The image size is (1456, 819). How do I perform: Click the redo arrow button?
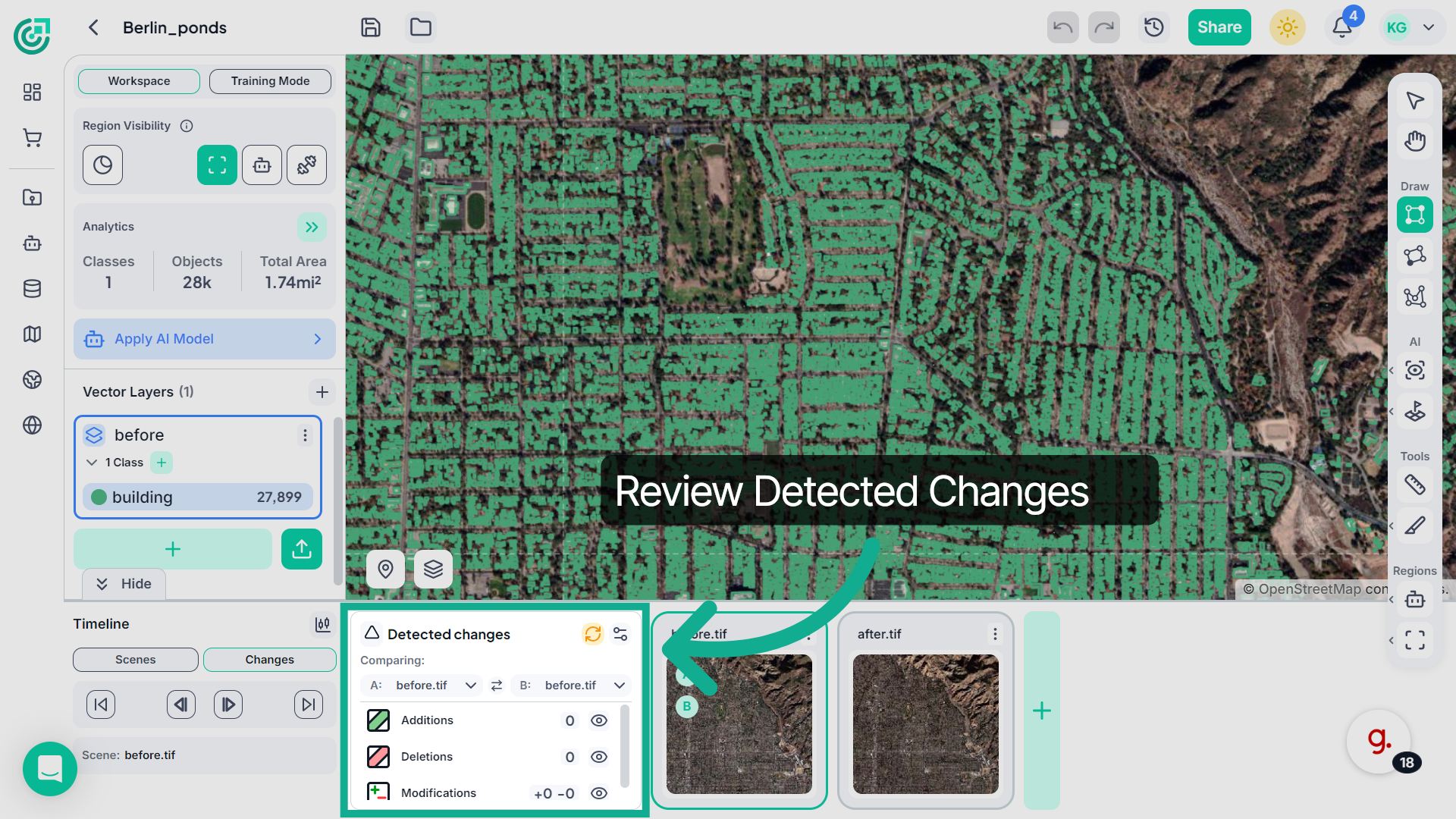coord(1104,27)
